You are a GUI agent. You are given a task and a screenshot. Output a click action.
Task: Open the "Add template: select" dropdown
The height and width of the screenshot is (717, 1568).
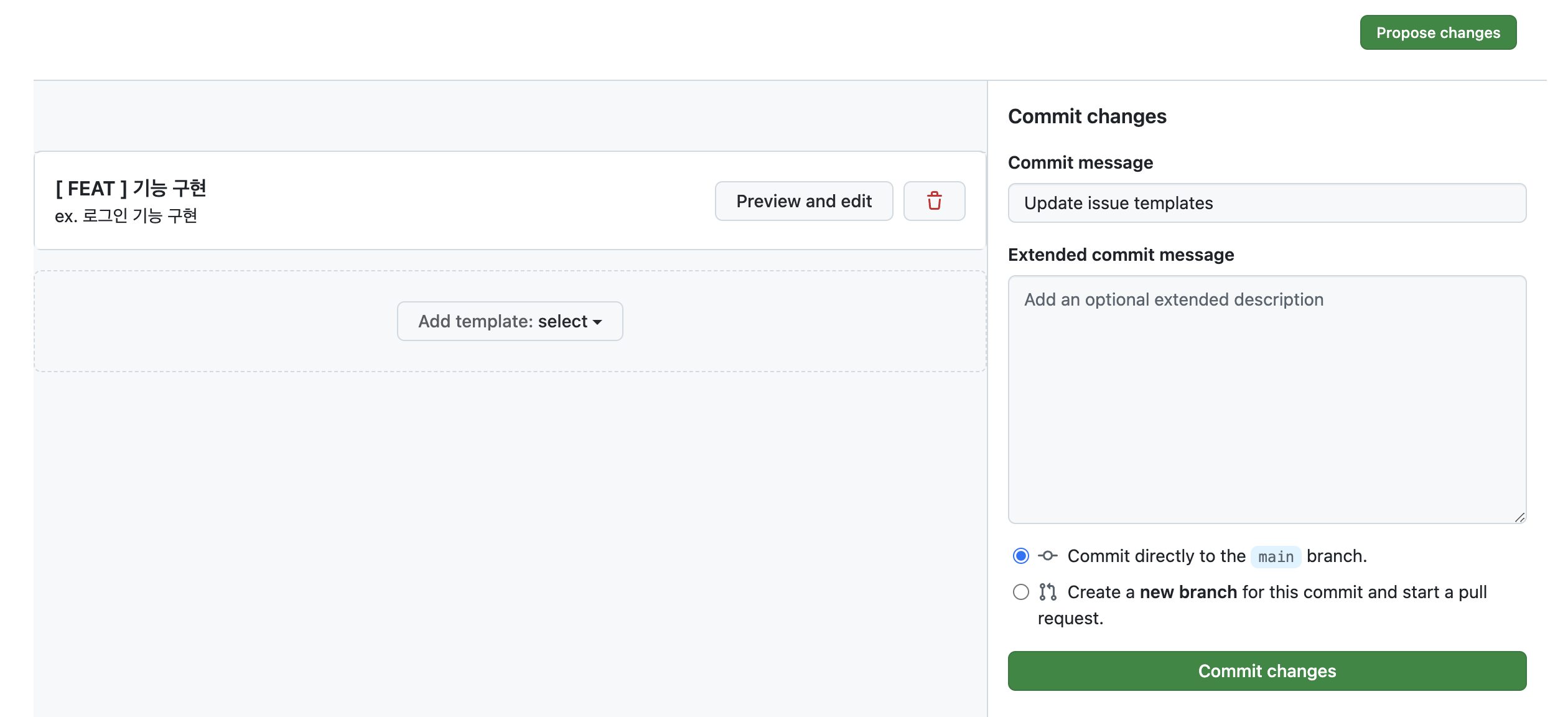(509, 321)
